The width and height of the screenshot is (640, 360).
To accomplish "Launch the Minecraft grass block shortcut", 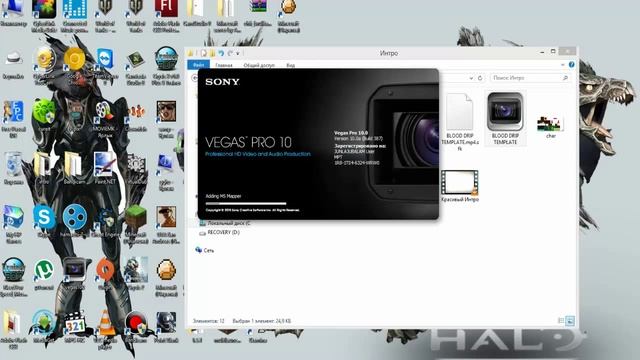I will point(136,217).
